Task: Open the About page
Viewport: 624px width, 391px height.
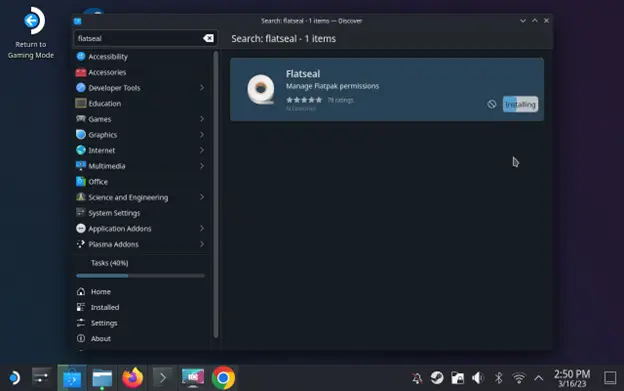Action: [141, 338]
